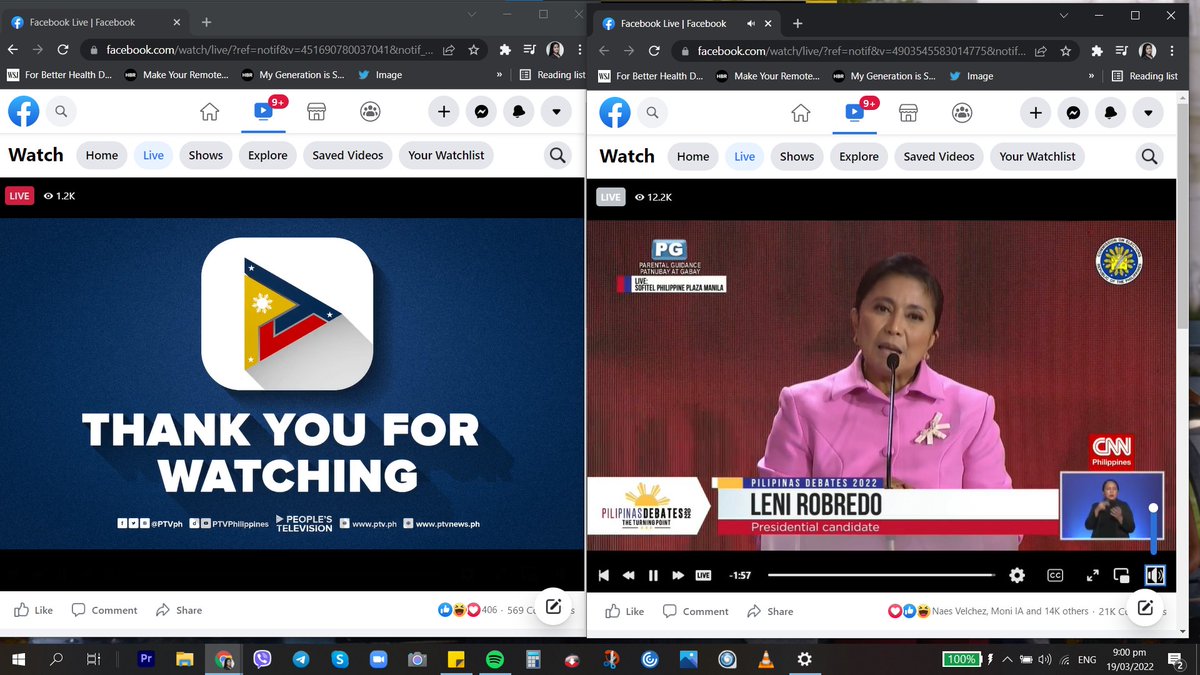Share the left window's video
This screenshot has height=675, width=1200.
tap(179, 610)
